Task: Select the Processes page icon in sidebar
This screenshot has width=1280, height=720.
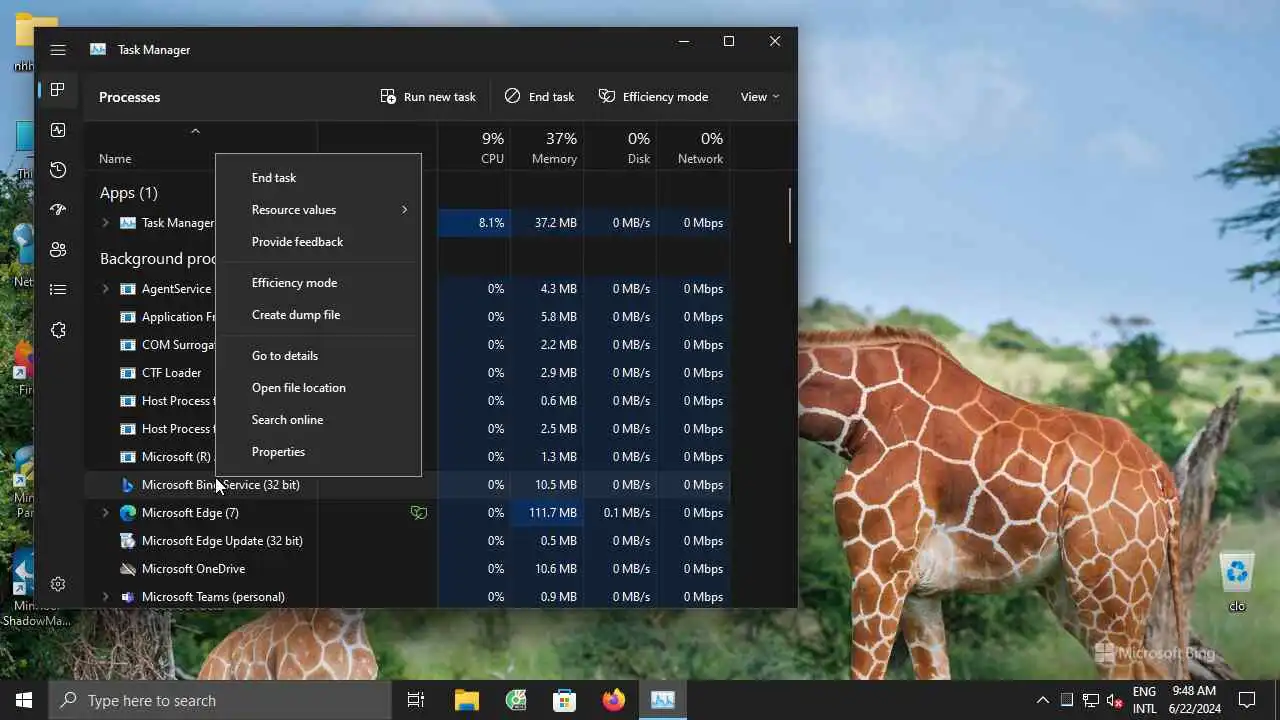Action: (58, 90)
